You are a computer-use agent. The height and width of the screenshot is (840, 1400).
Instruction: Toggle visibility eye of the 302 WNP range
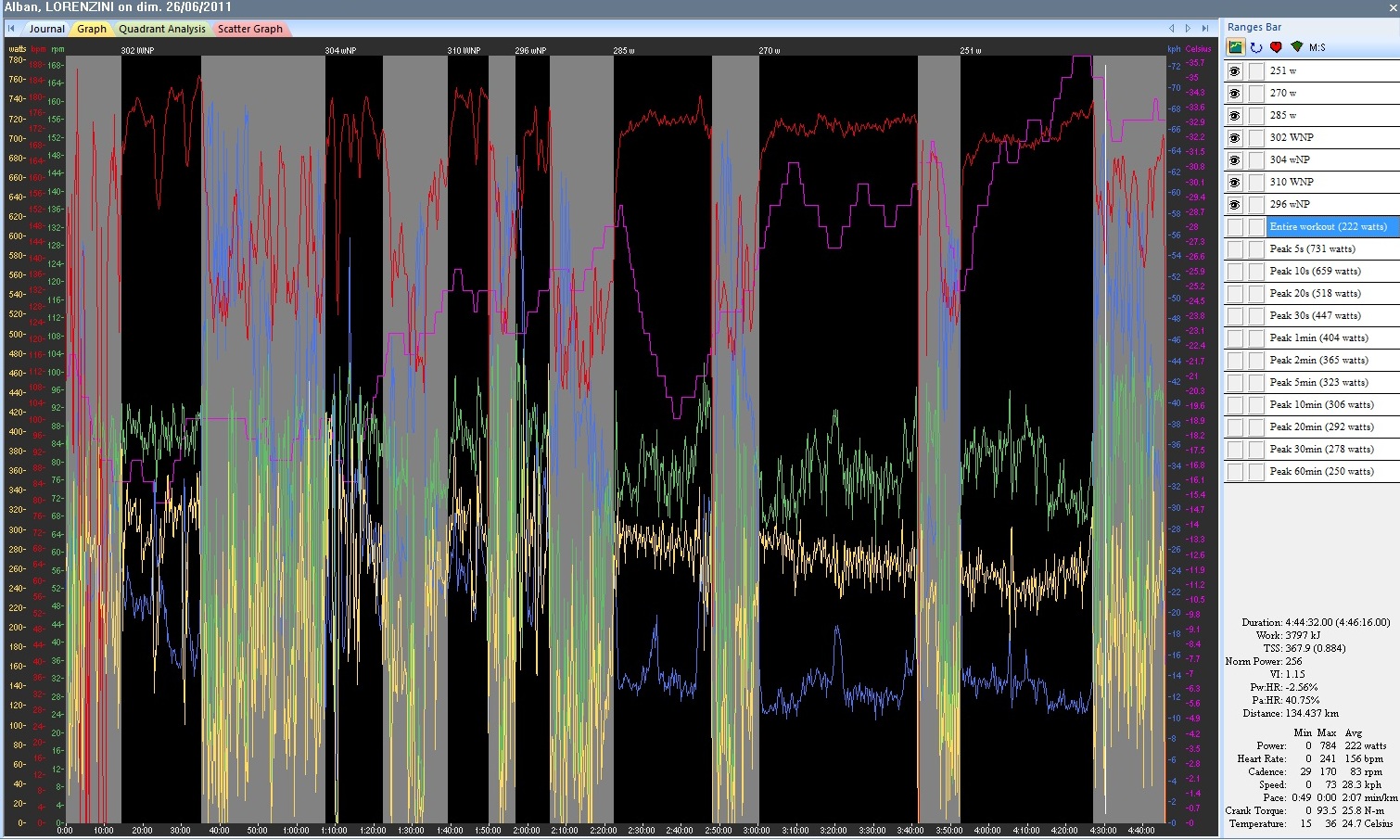pos(1235,137)
